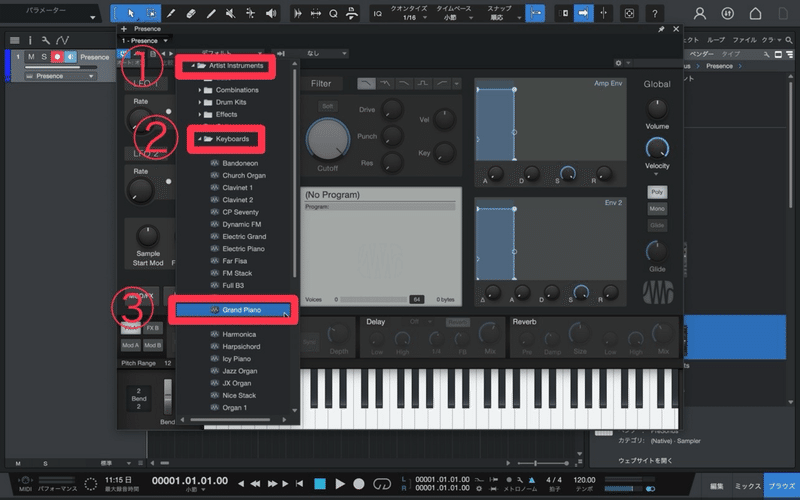Select the Arrow tool in toolbar
Viewport: 800px width, 500px height.
(131, 14)
